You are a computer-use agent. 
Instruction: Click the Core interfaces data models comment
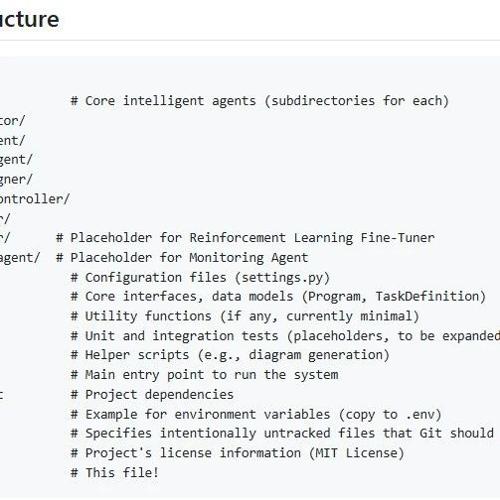point(278,296)
